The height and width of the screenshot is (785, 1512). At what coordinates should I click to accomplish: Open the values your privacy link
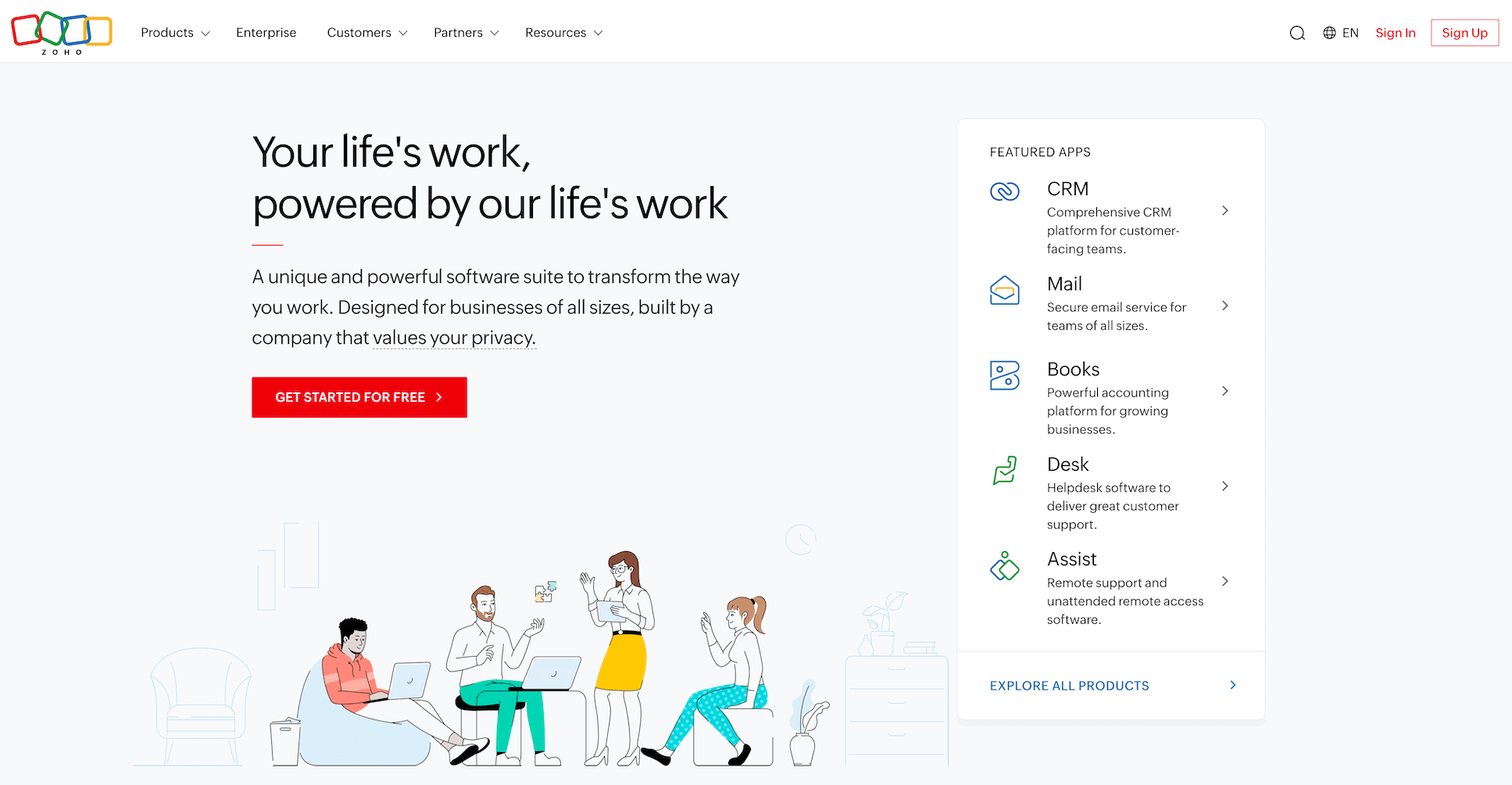453,338
